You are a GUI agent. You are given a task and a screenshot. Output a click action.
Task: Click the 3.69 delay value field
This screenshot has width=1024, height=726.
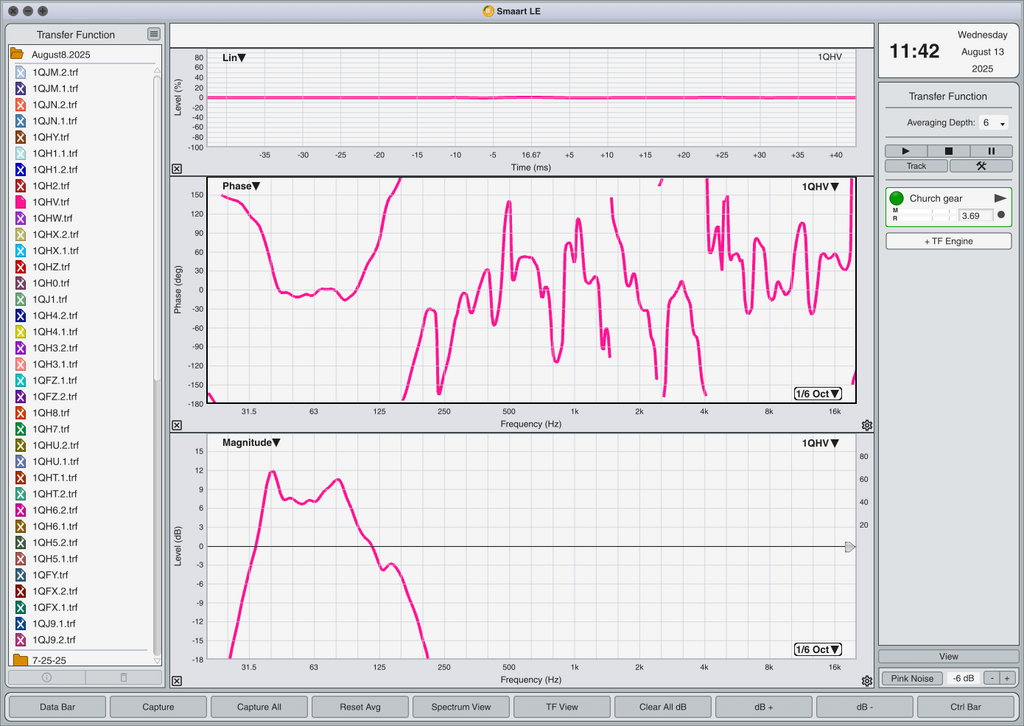point(975,215)
